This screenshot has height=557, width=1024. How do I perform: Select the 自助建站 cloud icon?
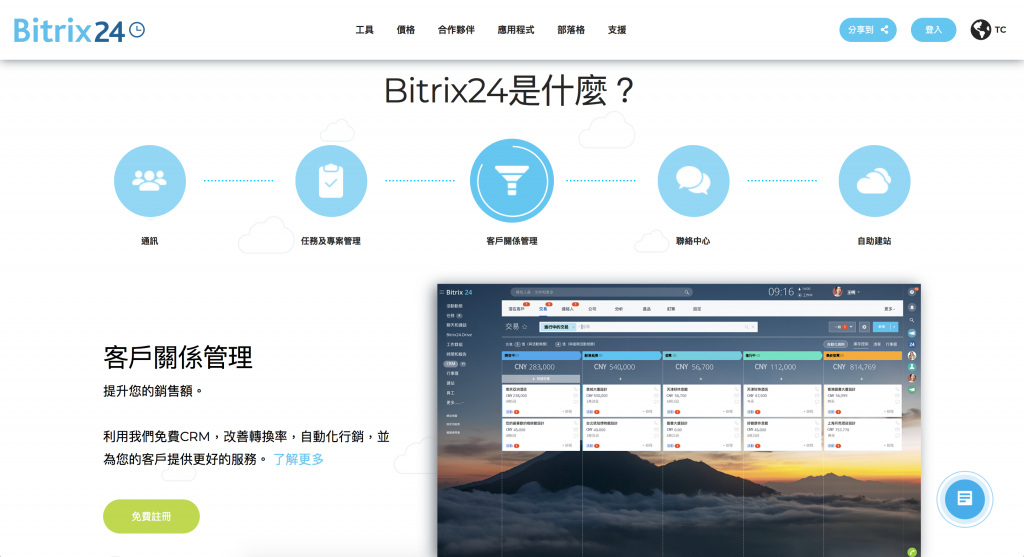click(x=874, y=181)
